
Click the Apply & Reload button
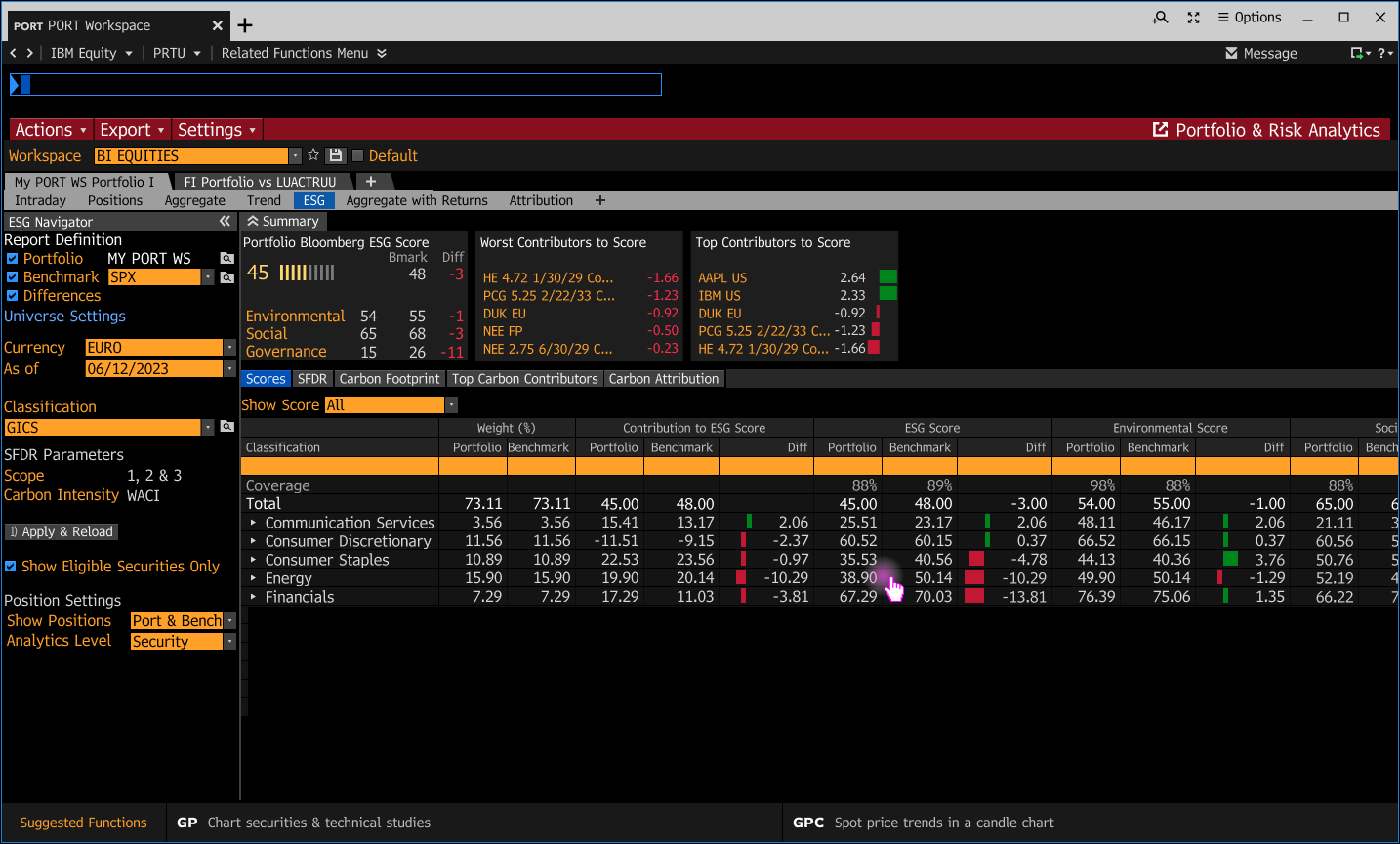click(x=62, y=531)
